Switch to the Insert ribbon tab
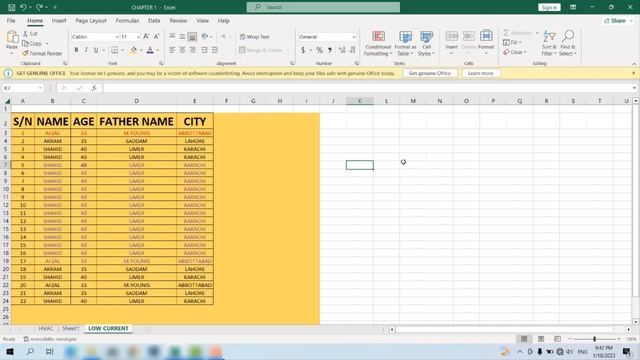640x360 pixels. 59,20
